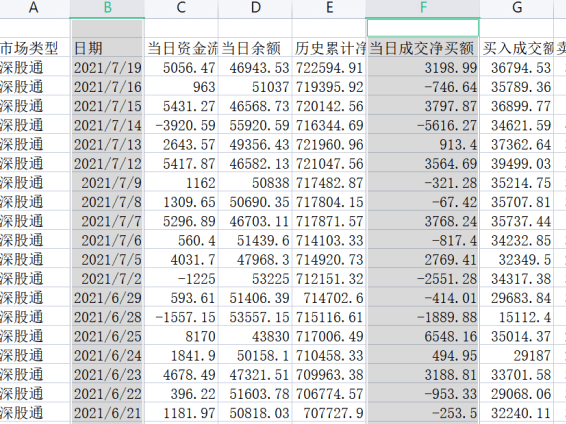Select column E header
Viewport: 566px width, 424px height.
329,8
